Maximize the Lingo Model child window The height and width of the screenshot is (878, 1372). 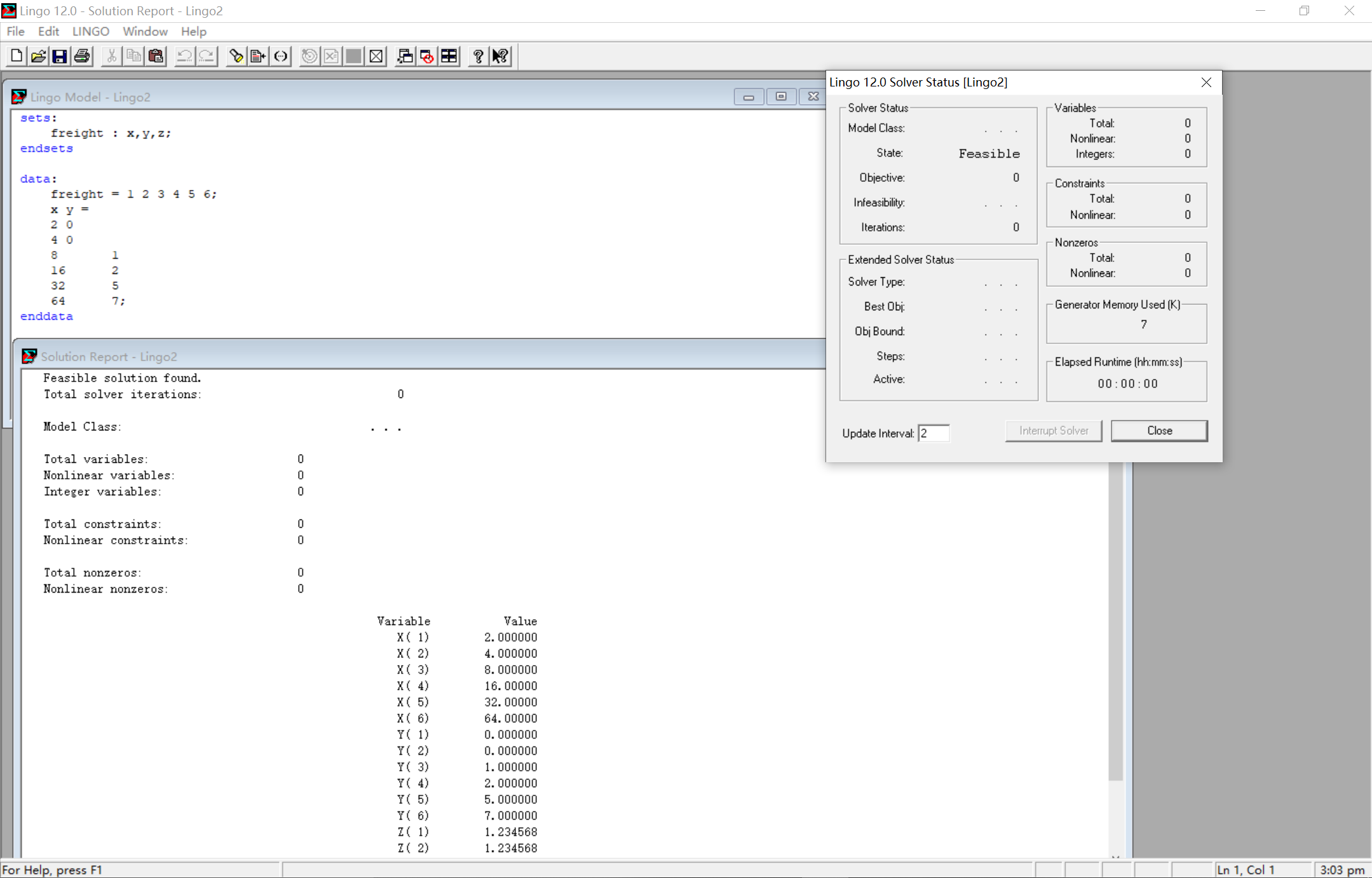click(x=781, y=97)
